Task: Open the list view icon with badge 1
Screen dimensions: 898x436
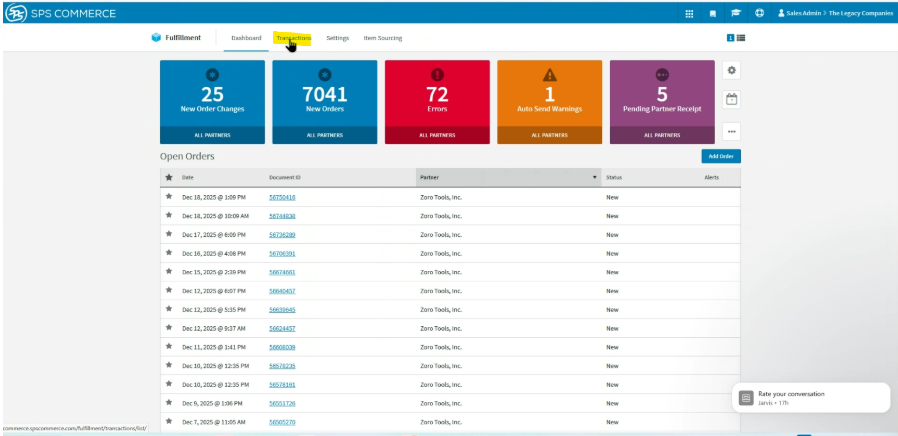Action: (736, 38)
